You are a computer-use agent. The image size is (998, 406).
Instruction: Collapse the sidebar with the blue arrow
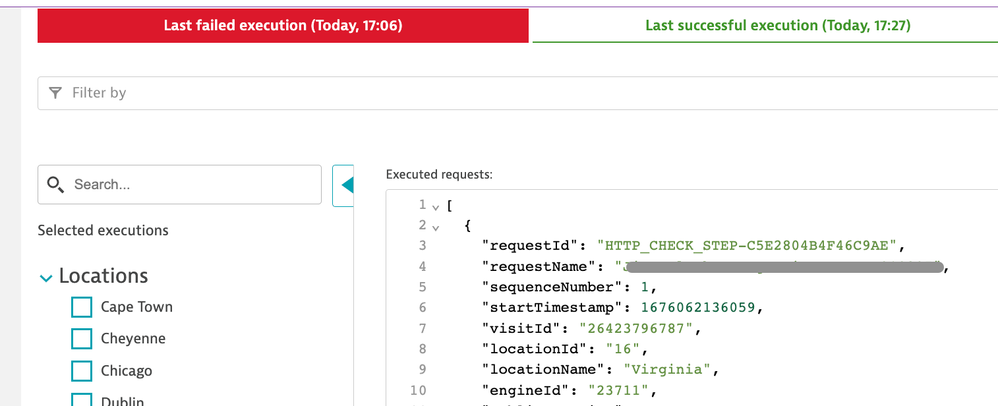tap(344, 185)
